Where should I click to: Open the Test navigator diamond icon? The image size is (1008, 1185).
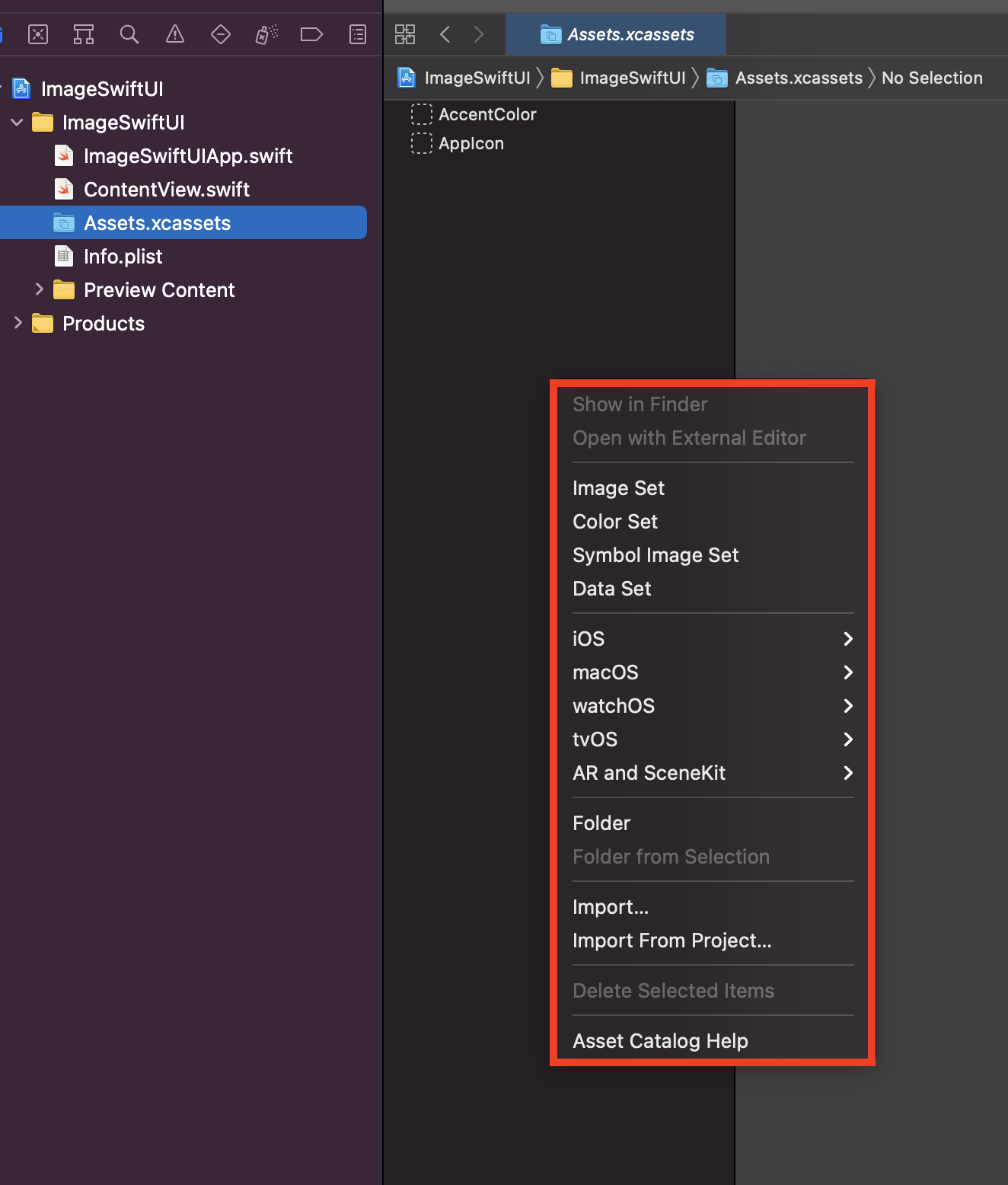click(x=221, y=34)
